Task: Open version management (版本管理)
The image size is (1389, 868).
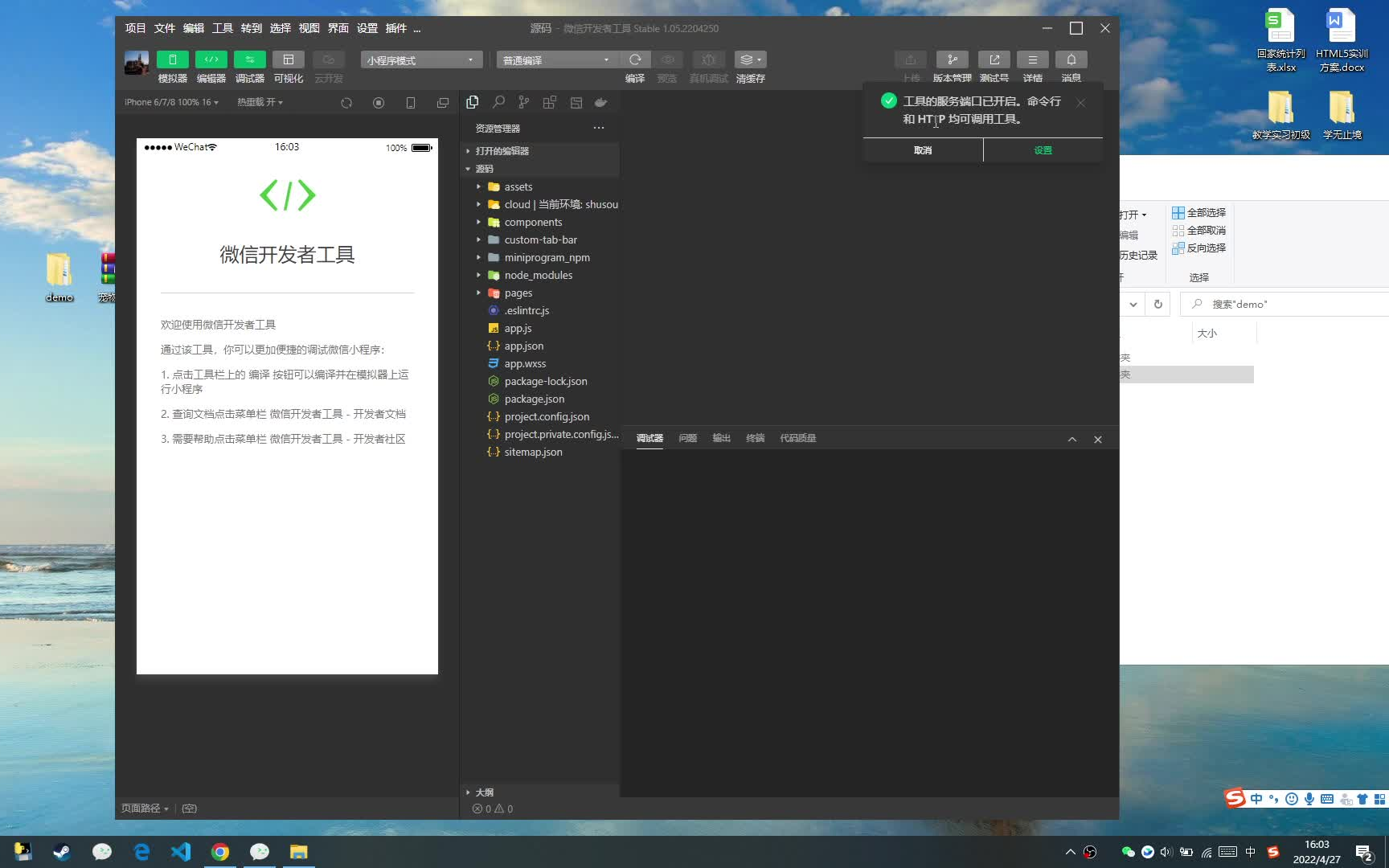Action: [x=953, y=59]
